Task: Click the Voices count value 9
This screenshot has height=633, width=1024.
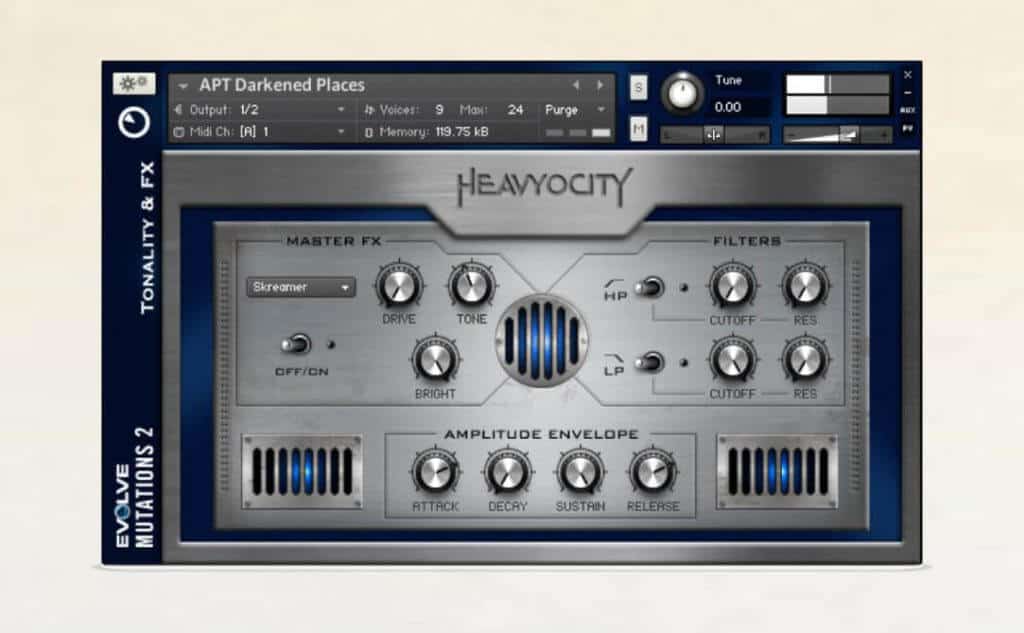Action: point(440,110)
